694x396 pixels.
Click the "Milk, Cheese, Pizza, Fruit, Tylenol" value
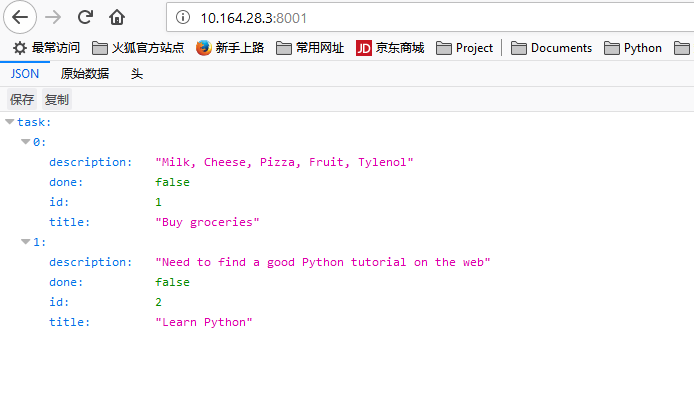coord(284,162)
